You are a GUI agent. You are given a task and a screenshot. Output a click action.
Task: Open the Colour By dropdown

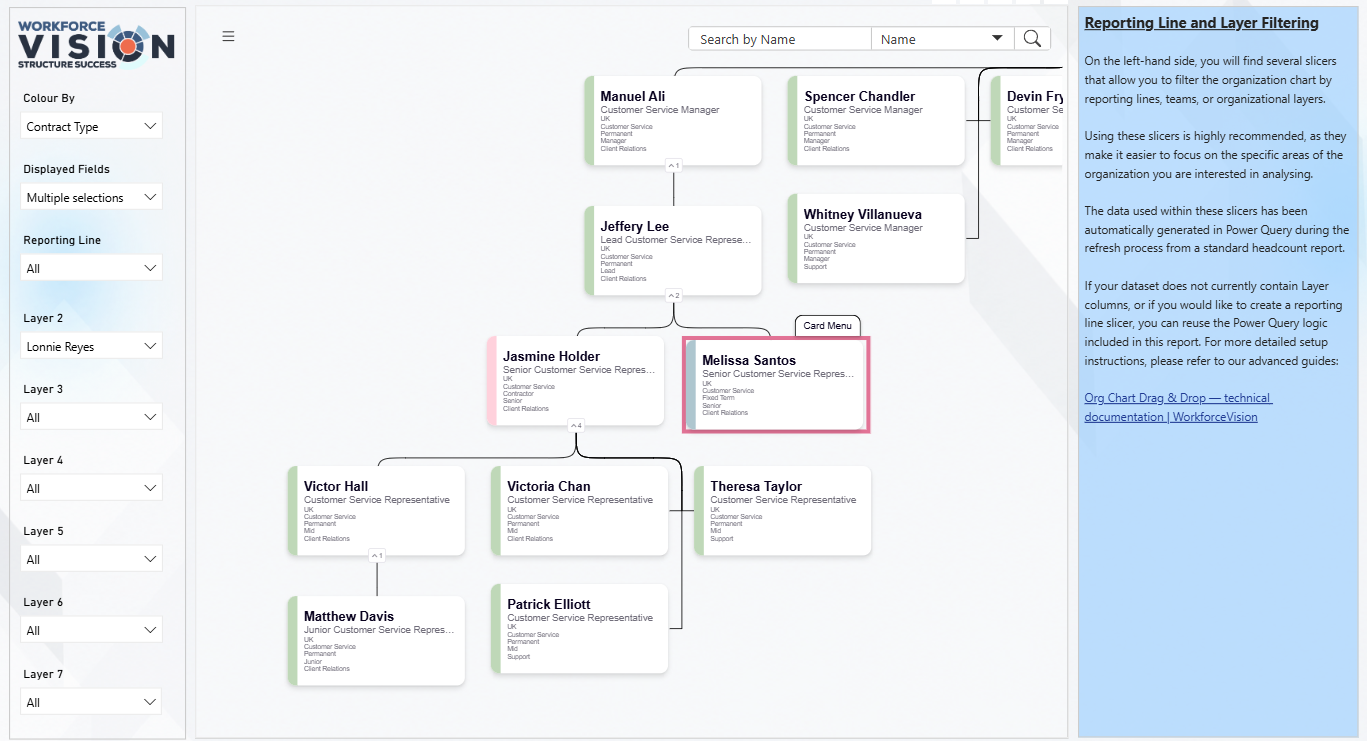click(x=91, y=126)
